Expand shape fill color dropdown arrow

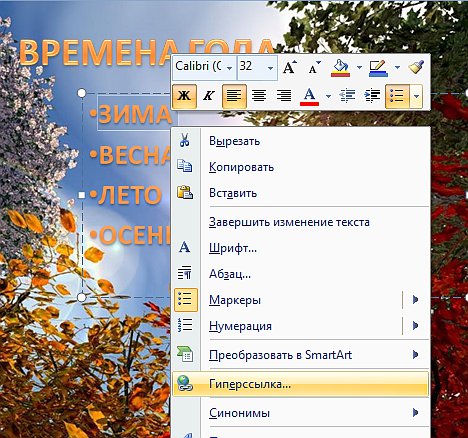click(359, 67)
